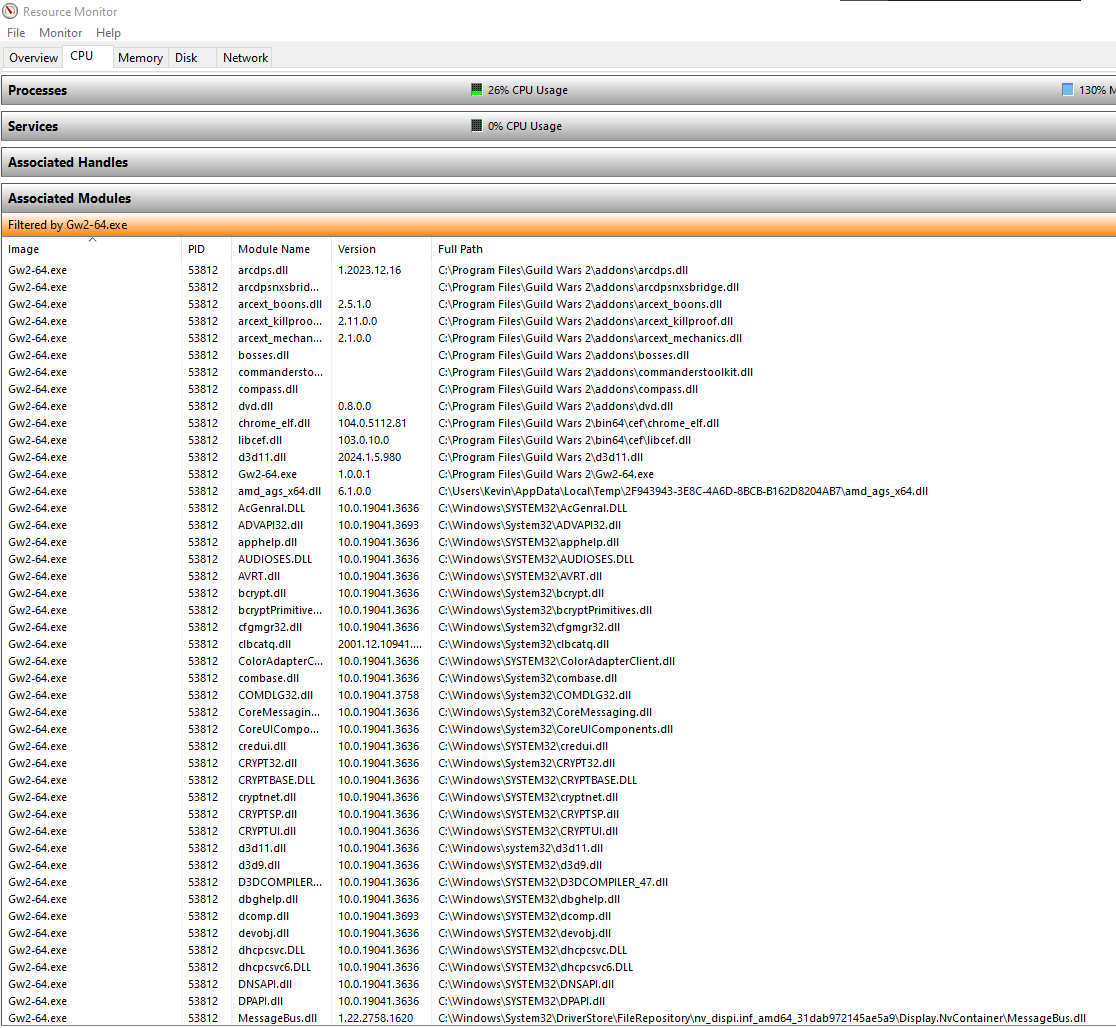Click the green CPU Usage indicator in Services

click(477, 126)
